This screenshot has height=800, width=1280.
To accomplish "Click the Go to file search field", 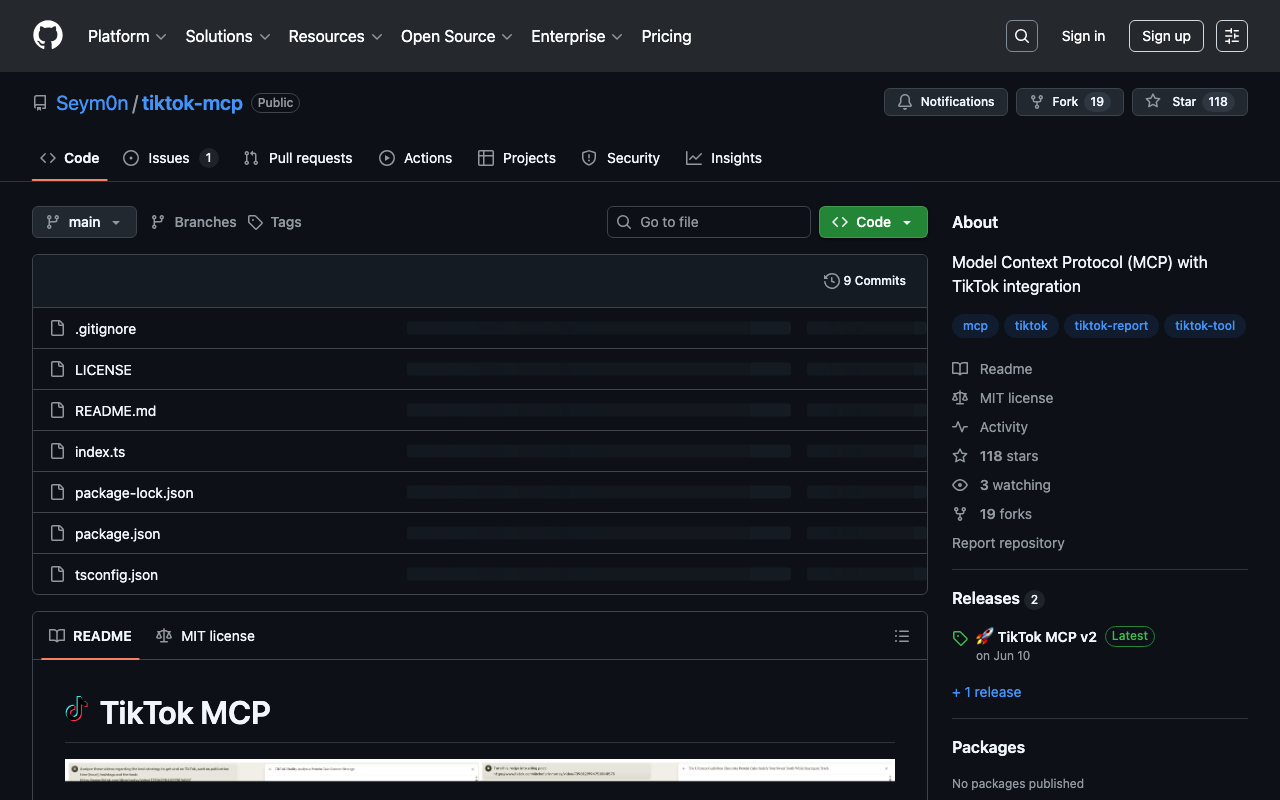I will click(x=708, y=222).
